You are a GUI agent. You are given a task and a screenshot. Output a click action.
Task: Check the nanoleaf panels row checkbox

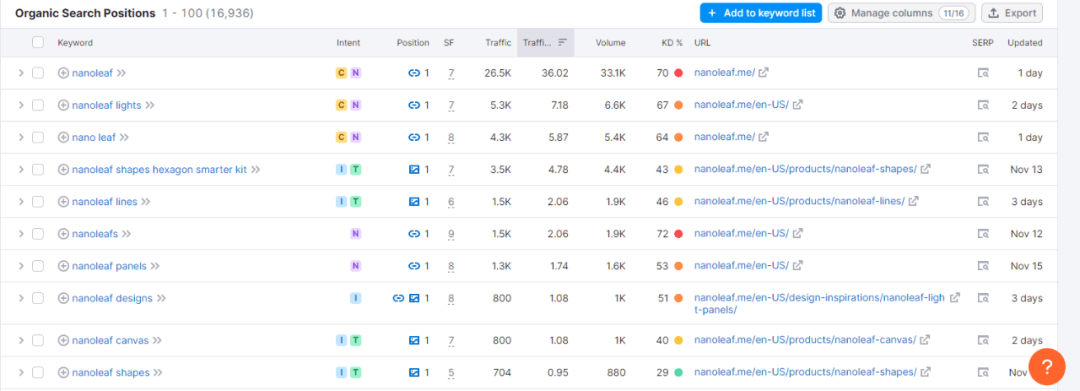pos(38,266)
